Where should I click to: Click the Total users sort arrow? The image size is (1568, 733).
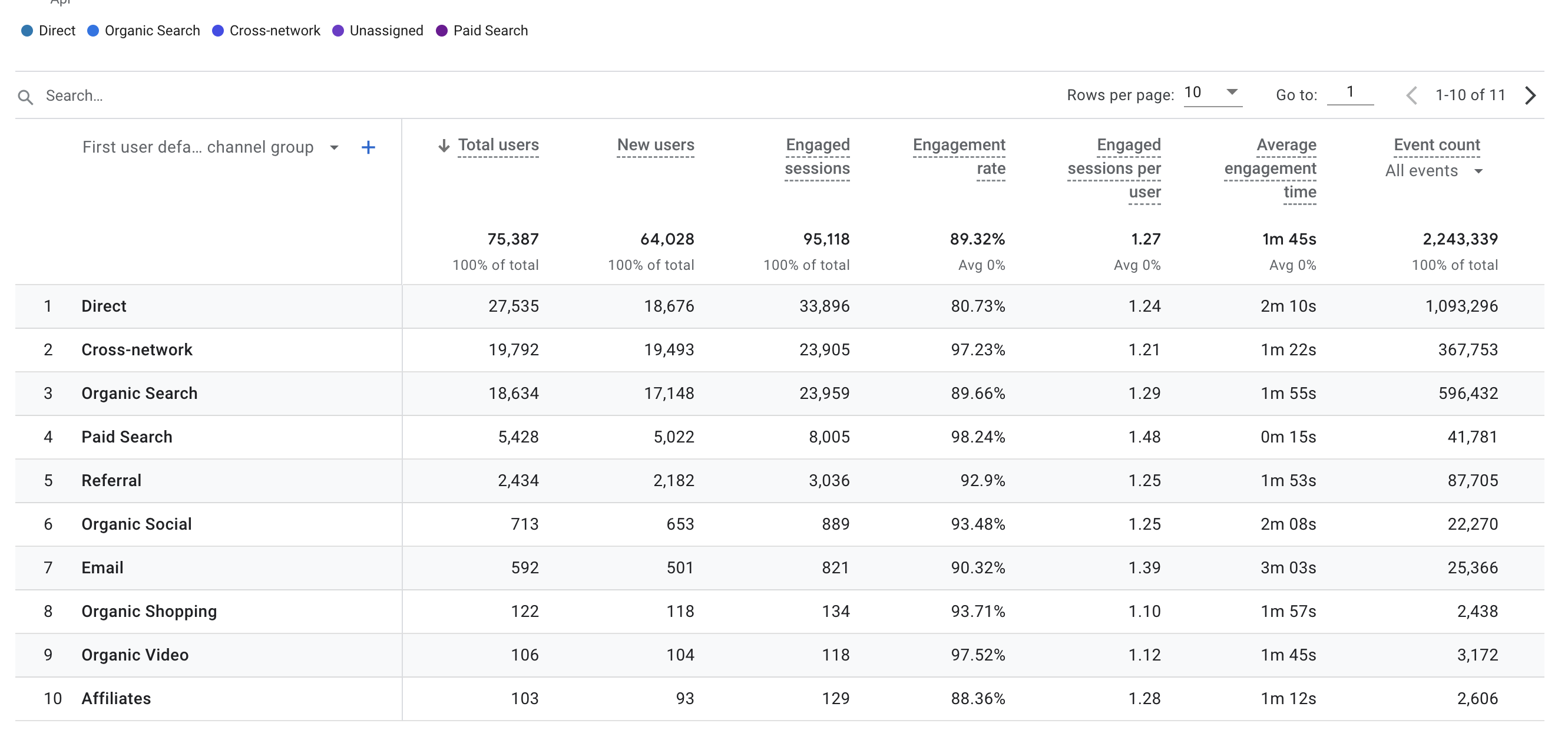[444, 146]
